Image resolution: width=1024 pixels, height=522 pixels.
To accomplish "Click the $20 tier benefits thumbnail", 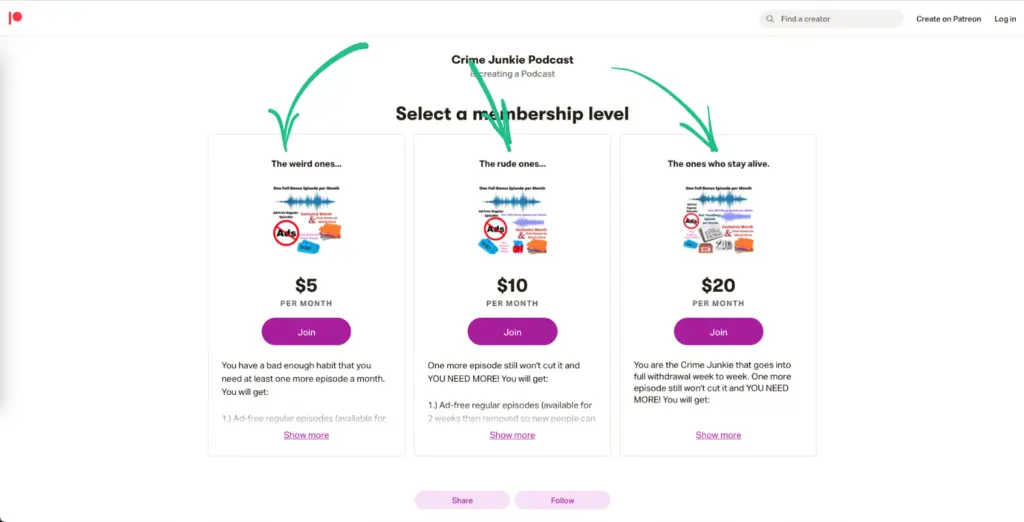I will coord(718,220).
